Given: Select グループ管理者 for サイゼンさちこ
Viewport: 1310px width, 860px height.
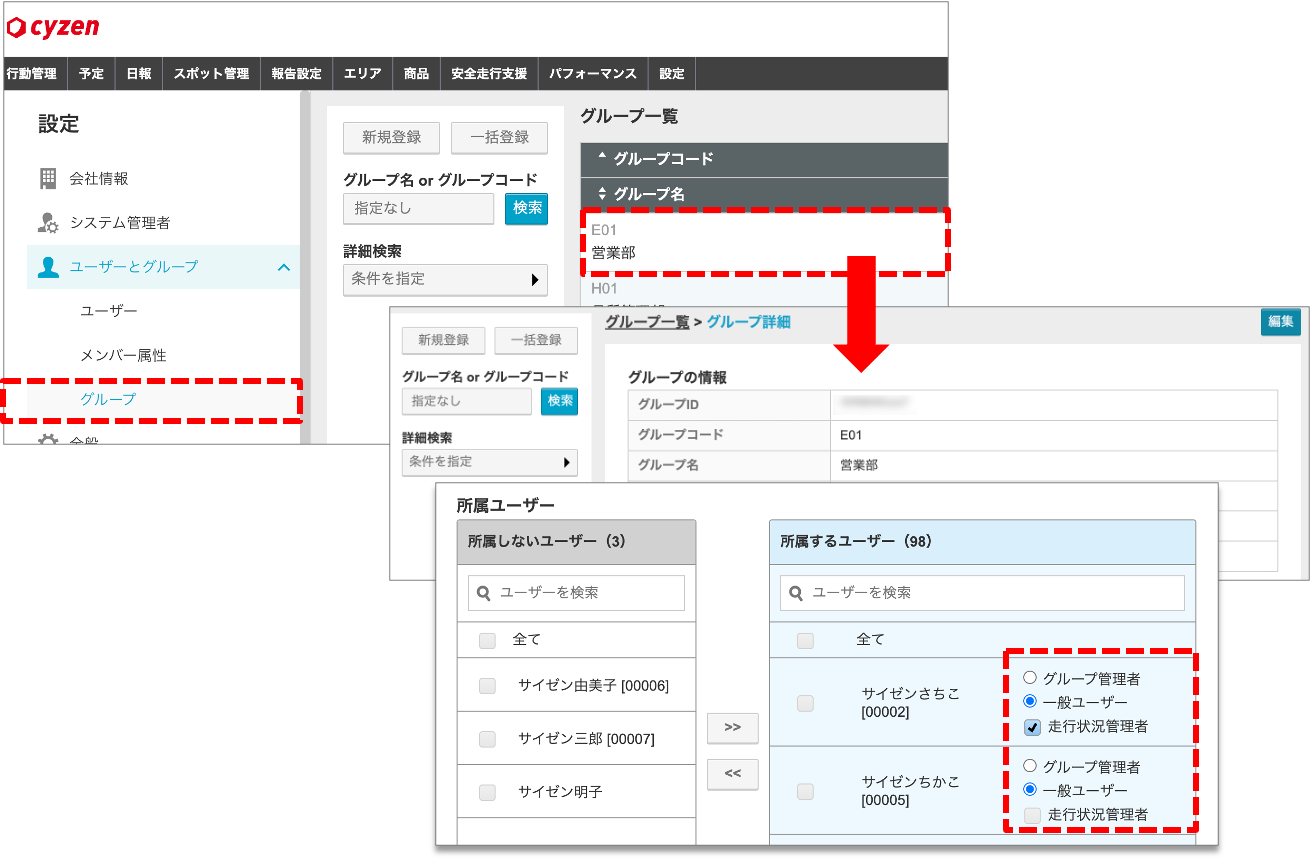Looking at the screenshot, I should click(x=1030, y=678).
